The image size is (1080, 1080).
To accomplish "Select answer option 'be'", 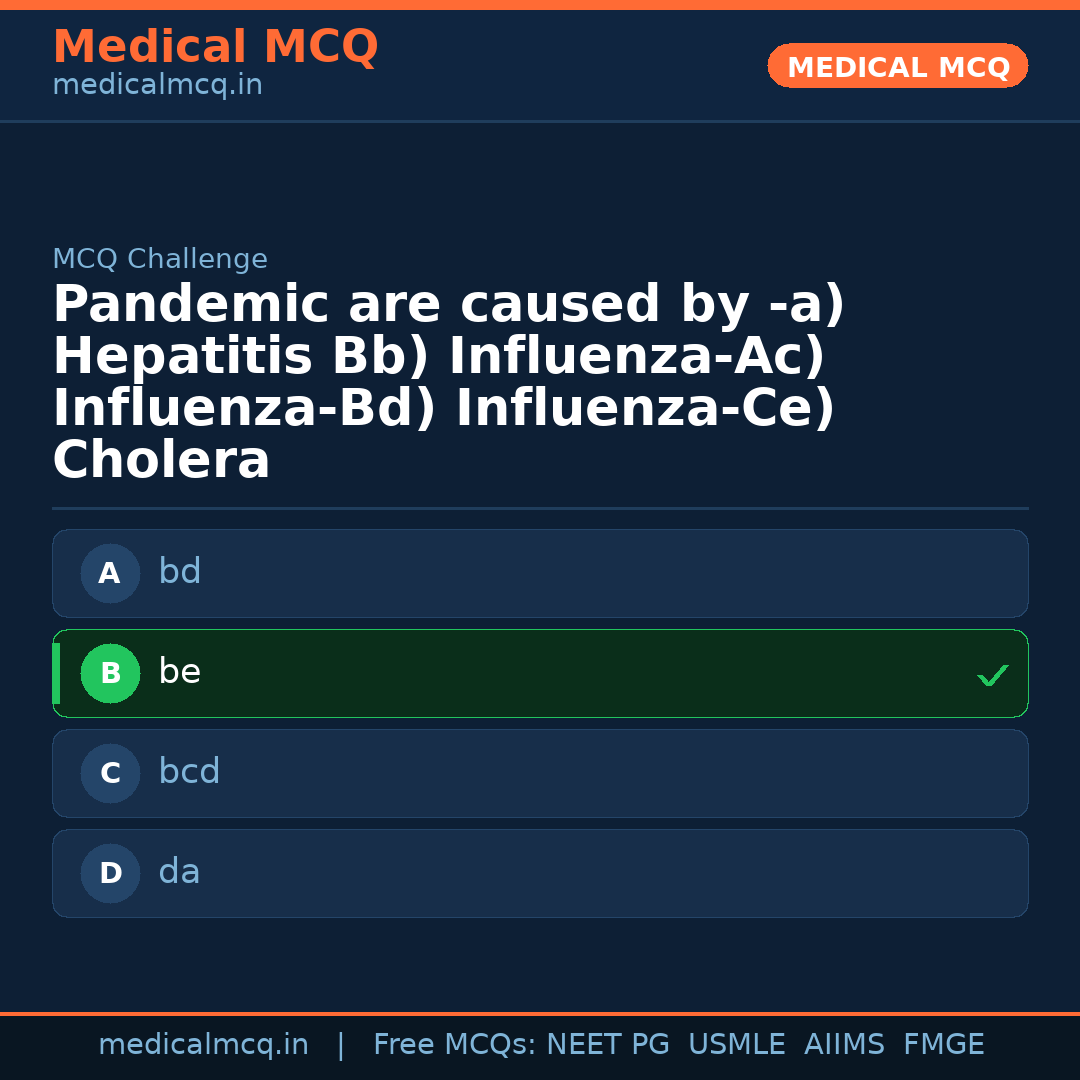I will pyautogui.click(x=540, y=673).
